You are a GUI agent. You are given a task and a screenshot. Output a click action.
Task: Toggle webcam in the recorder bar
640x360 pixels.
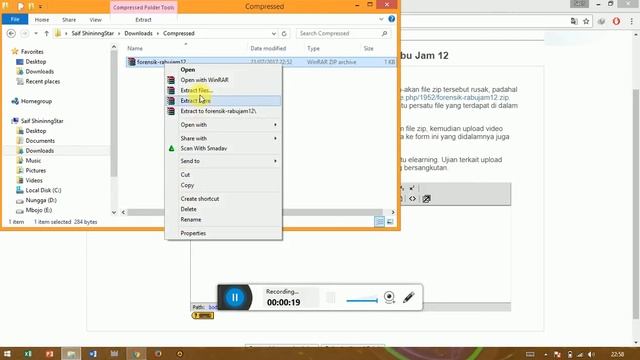[389, 297]
